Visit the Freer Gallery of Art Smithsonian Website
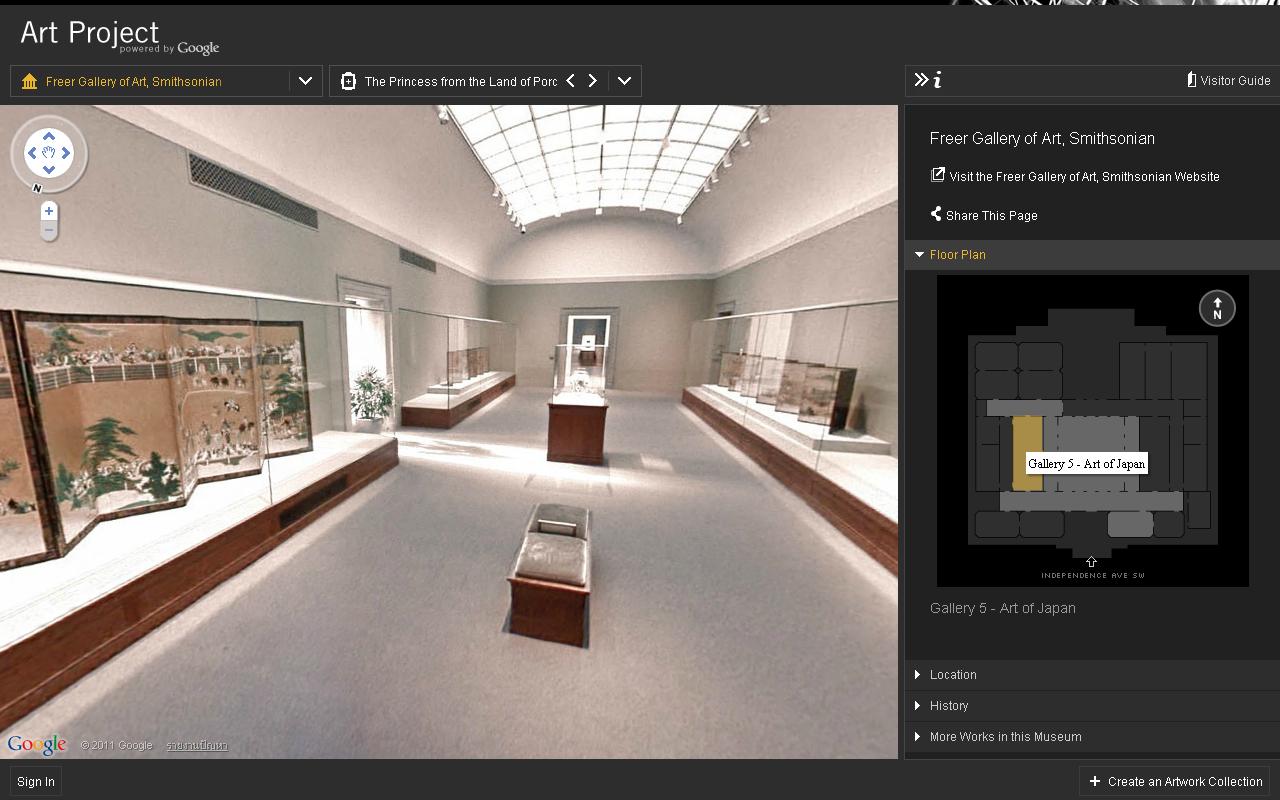 pyautogui.click(x=1075, y=176)
